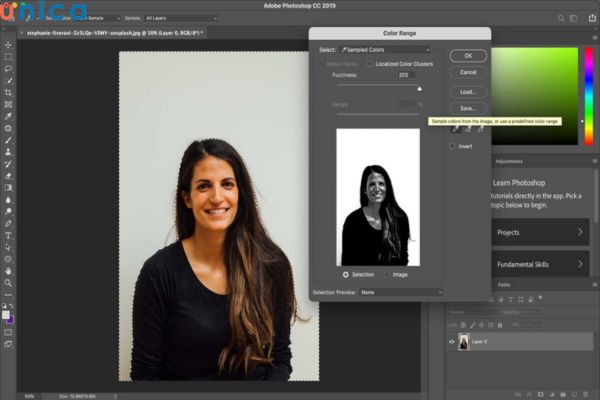Viewport: 600px width, 400px height.
Task: Select the Crop tool
Action: pyautogui.click(x=8, y=93)
